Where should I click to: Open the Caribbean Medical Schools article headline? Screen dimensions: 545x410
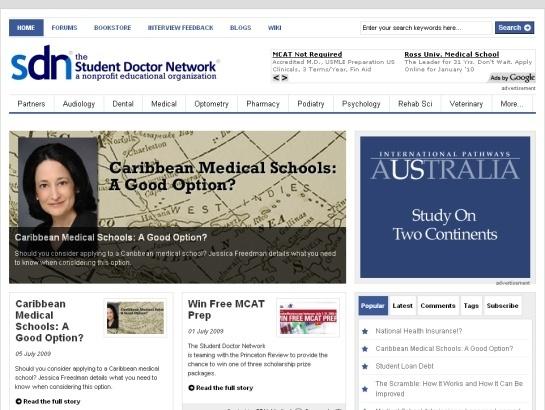(x=49, y=321)
